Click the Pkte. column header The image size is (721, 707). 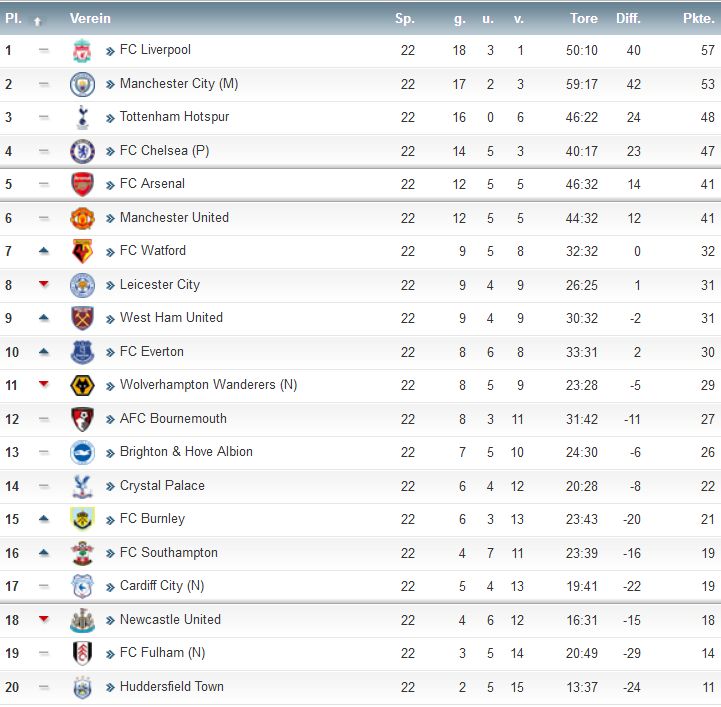[x=698, y=18]
